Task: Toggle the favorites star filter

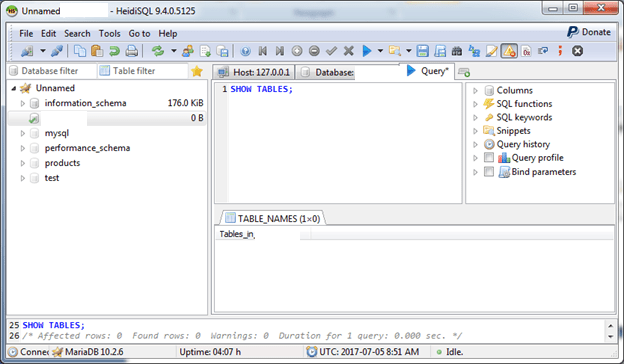Action: [x=197, y=71]
